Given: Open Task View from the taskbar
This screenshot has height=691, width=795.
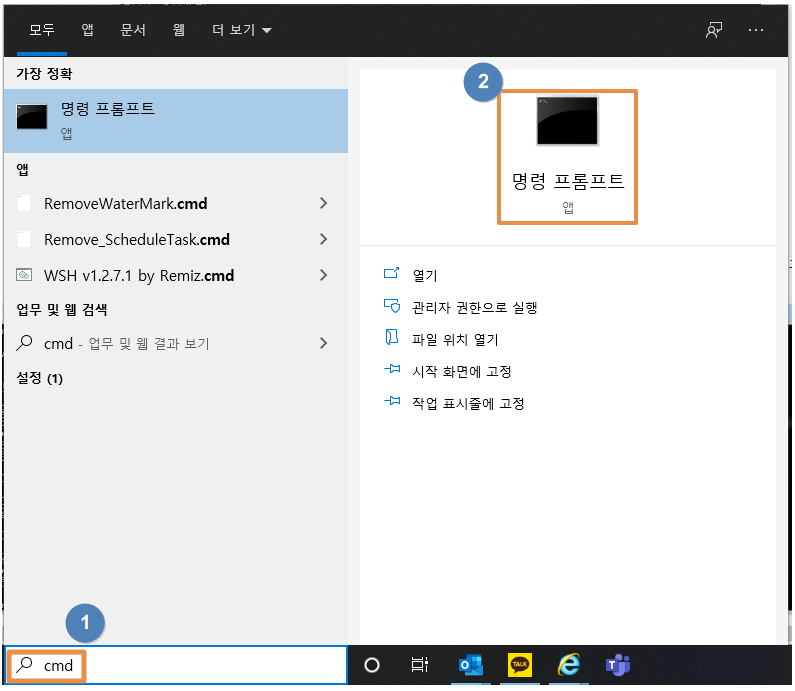Looking at the screenshot, I should coord(419,665).
